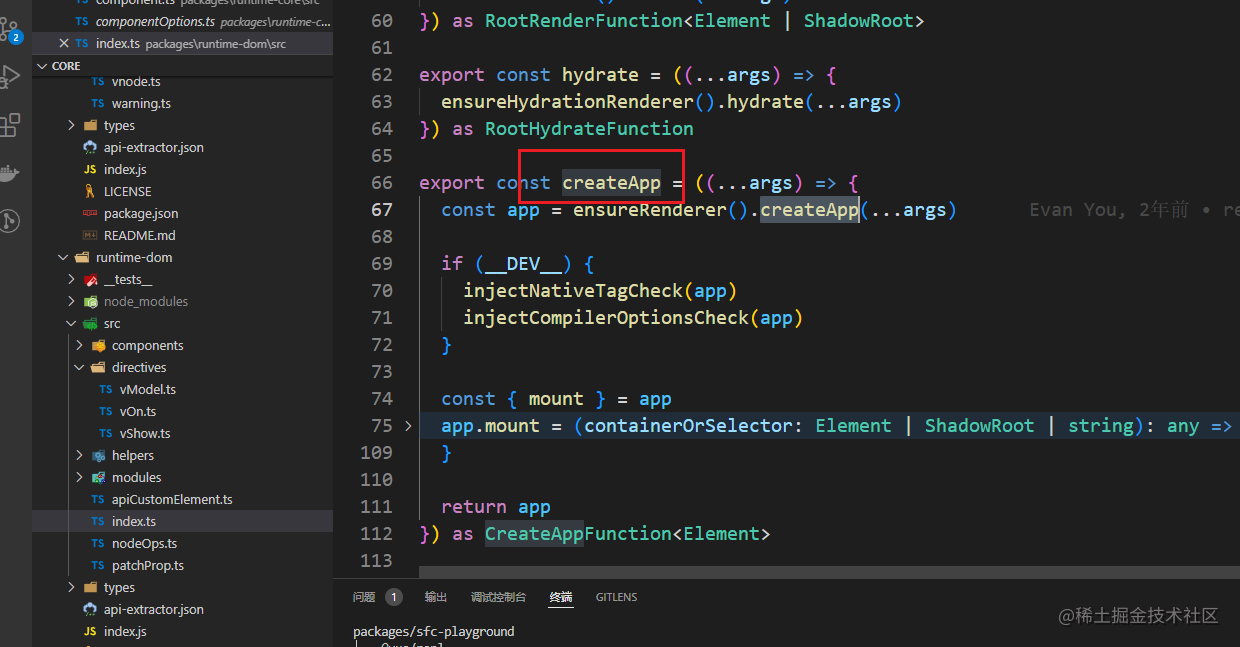This screenshot has height=647, width=1240.
Task: Open apiCustomElement.ts file
Action: [x=172, y=500]
